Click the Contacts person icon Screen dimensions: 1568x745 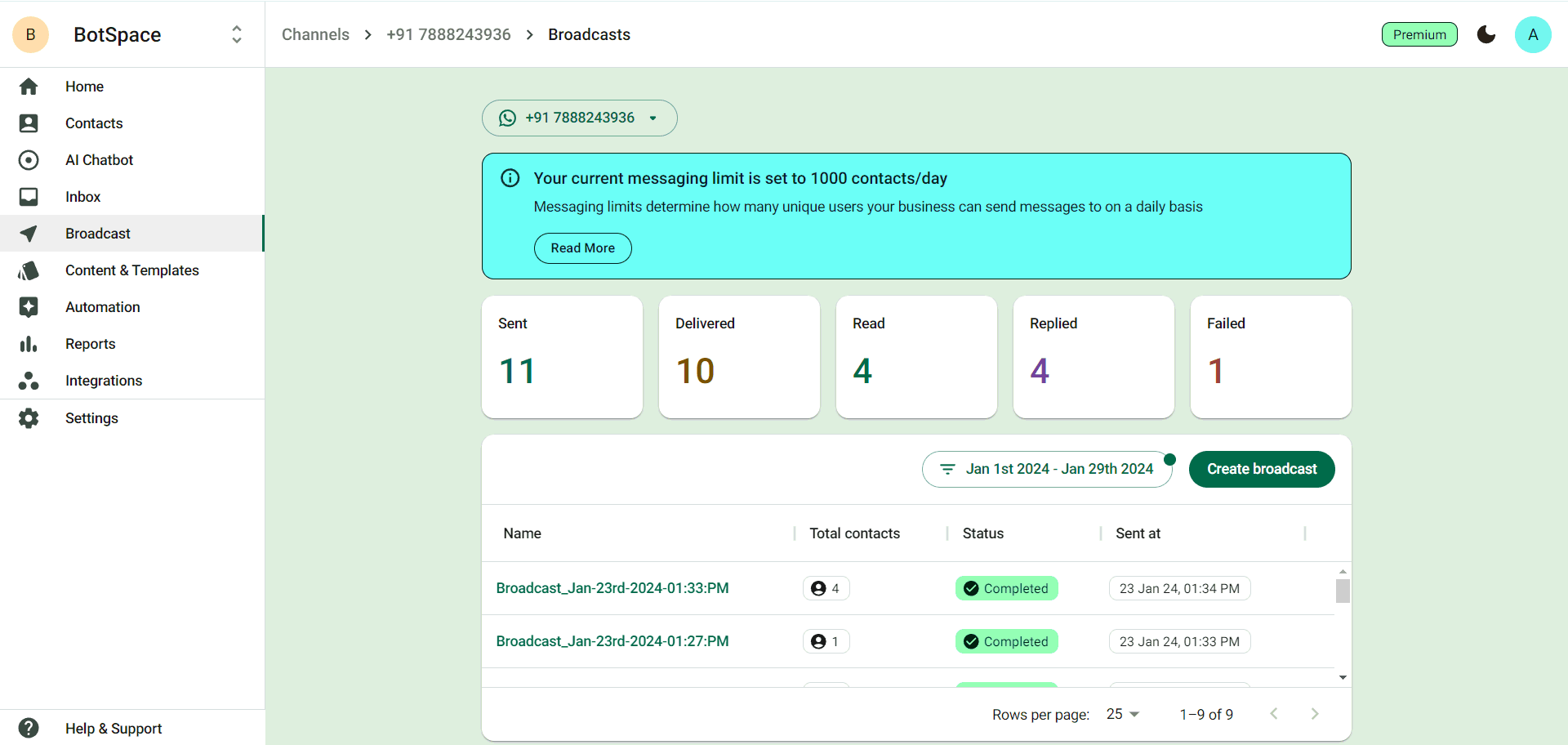pyautogui.click(x=29, y=123)
